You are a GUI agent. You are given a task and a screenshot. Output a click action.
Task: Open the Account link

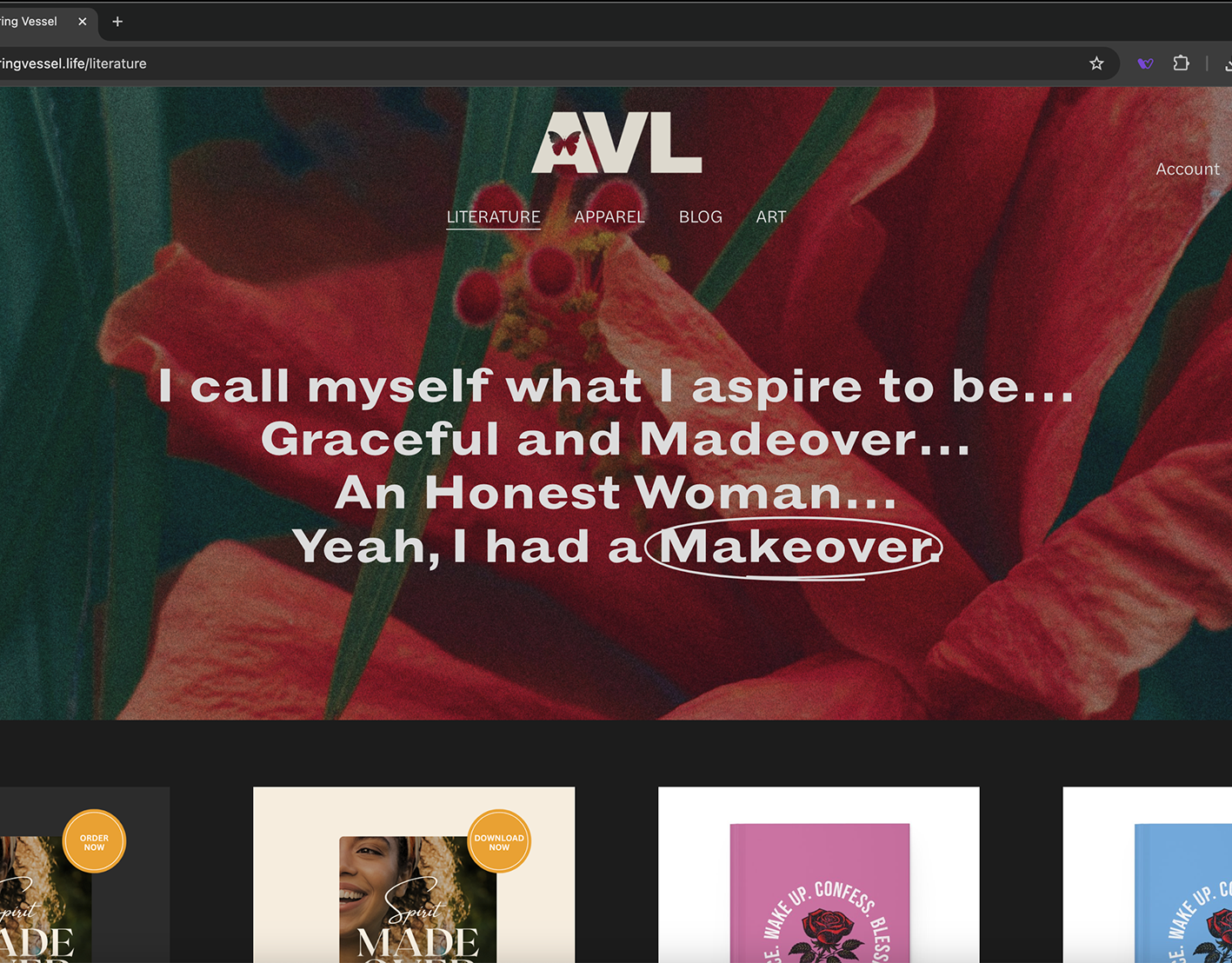1188,169
